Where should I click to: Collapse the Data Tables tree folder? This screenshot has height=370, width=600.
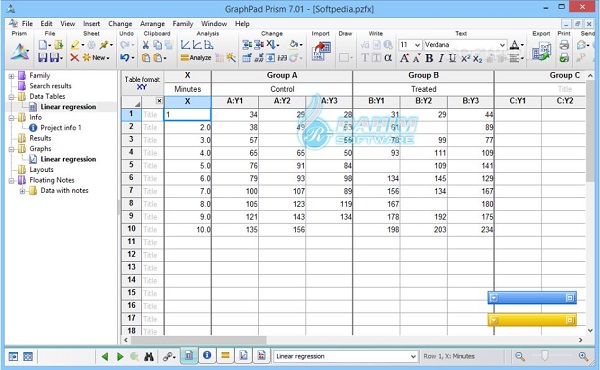click(11, 97)
